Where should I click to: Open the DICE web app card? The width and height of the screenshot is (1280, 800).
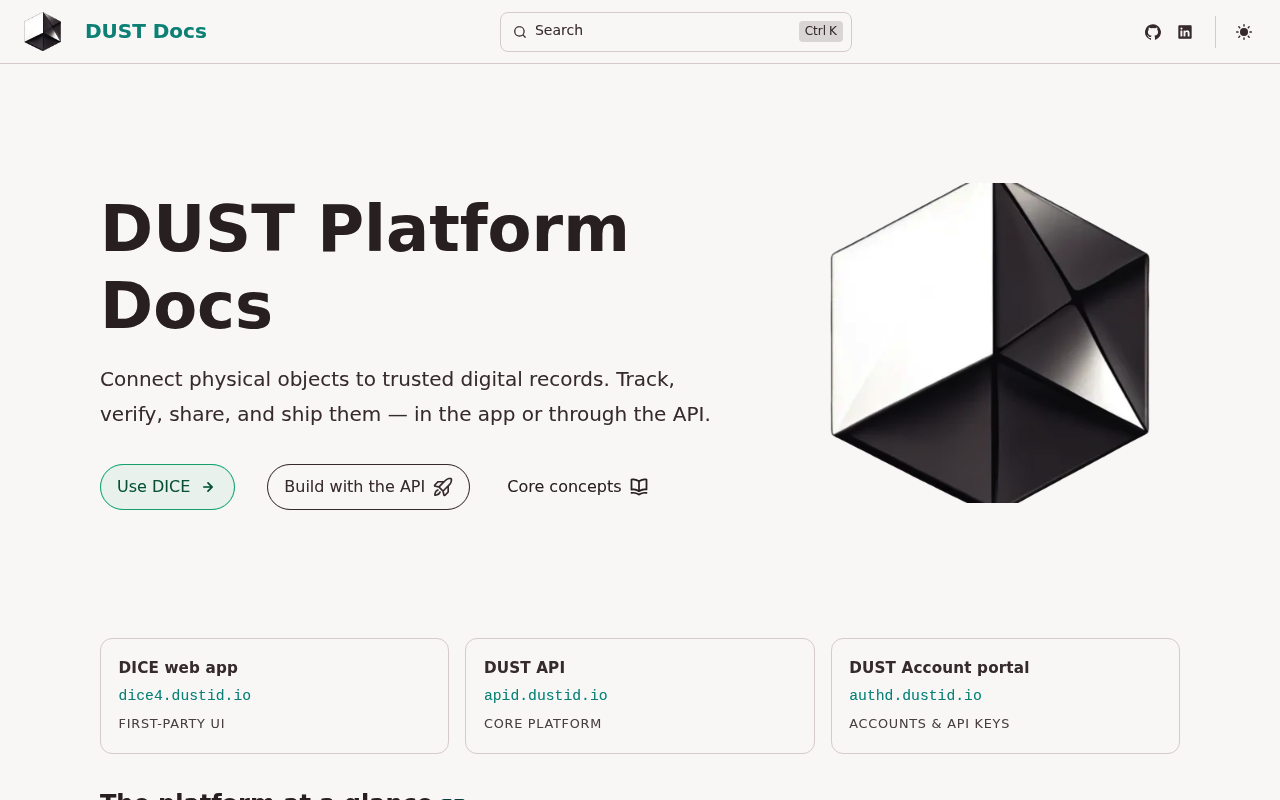[274, 696]
